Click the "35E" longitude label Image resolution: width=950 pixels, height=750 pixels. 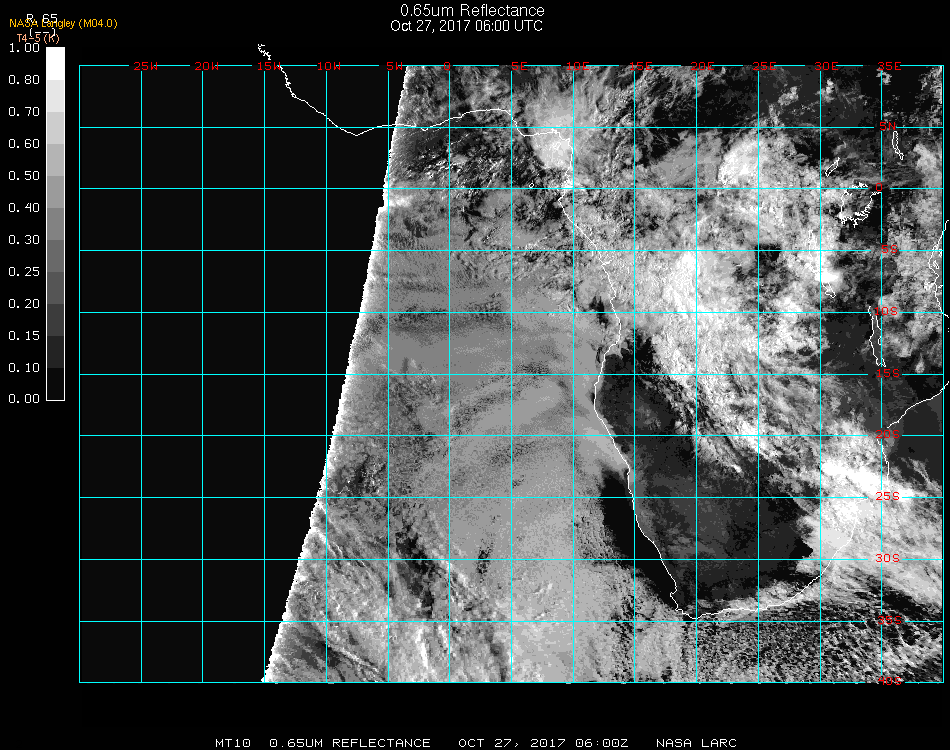pyautogui.click(x=889, y=66)
